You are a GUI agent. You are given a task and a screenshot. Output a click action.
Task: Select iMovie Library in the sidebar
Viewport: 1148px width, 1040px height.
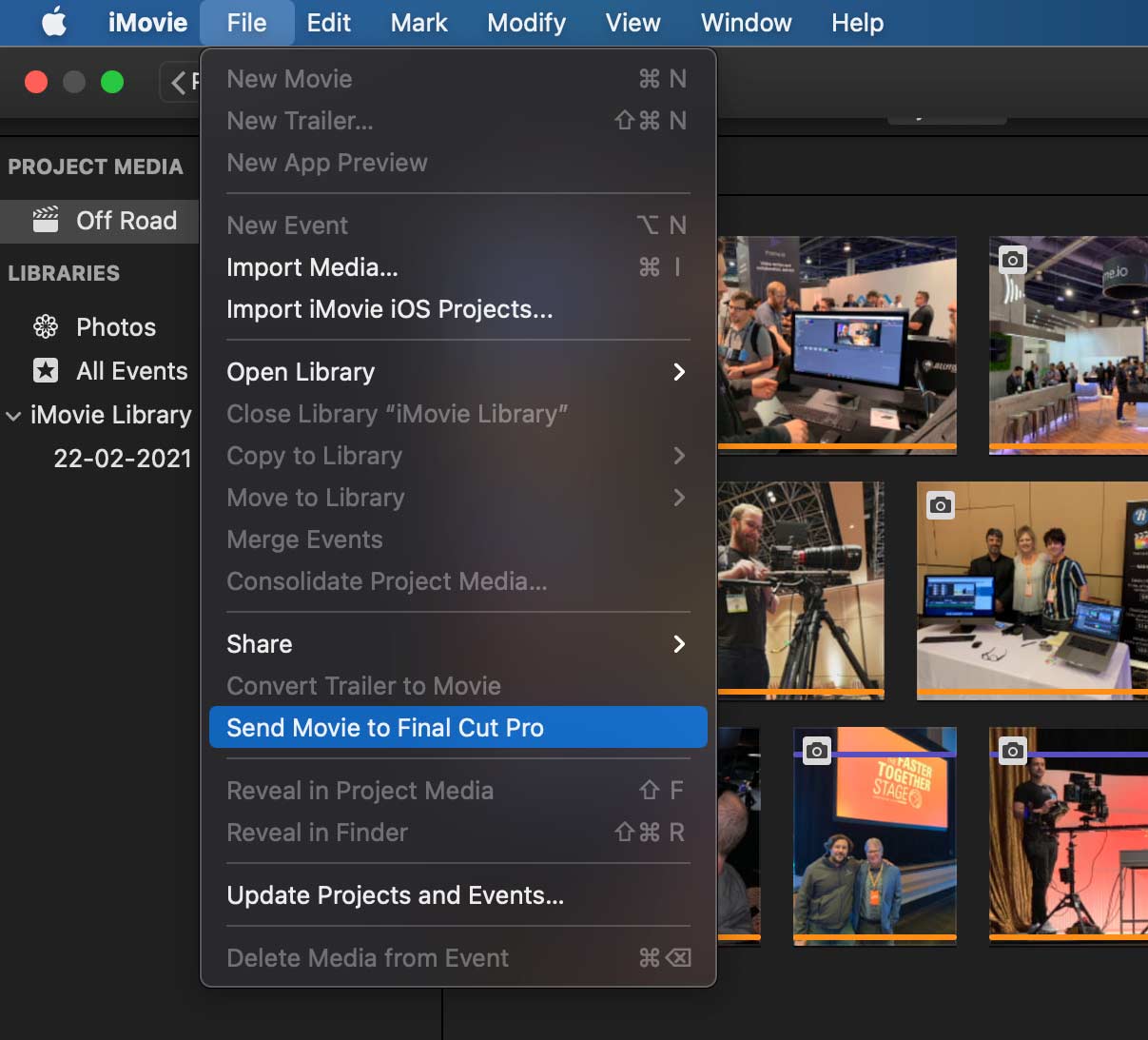(110, 415)
